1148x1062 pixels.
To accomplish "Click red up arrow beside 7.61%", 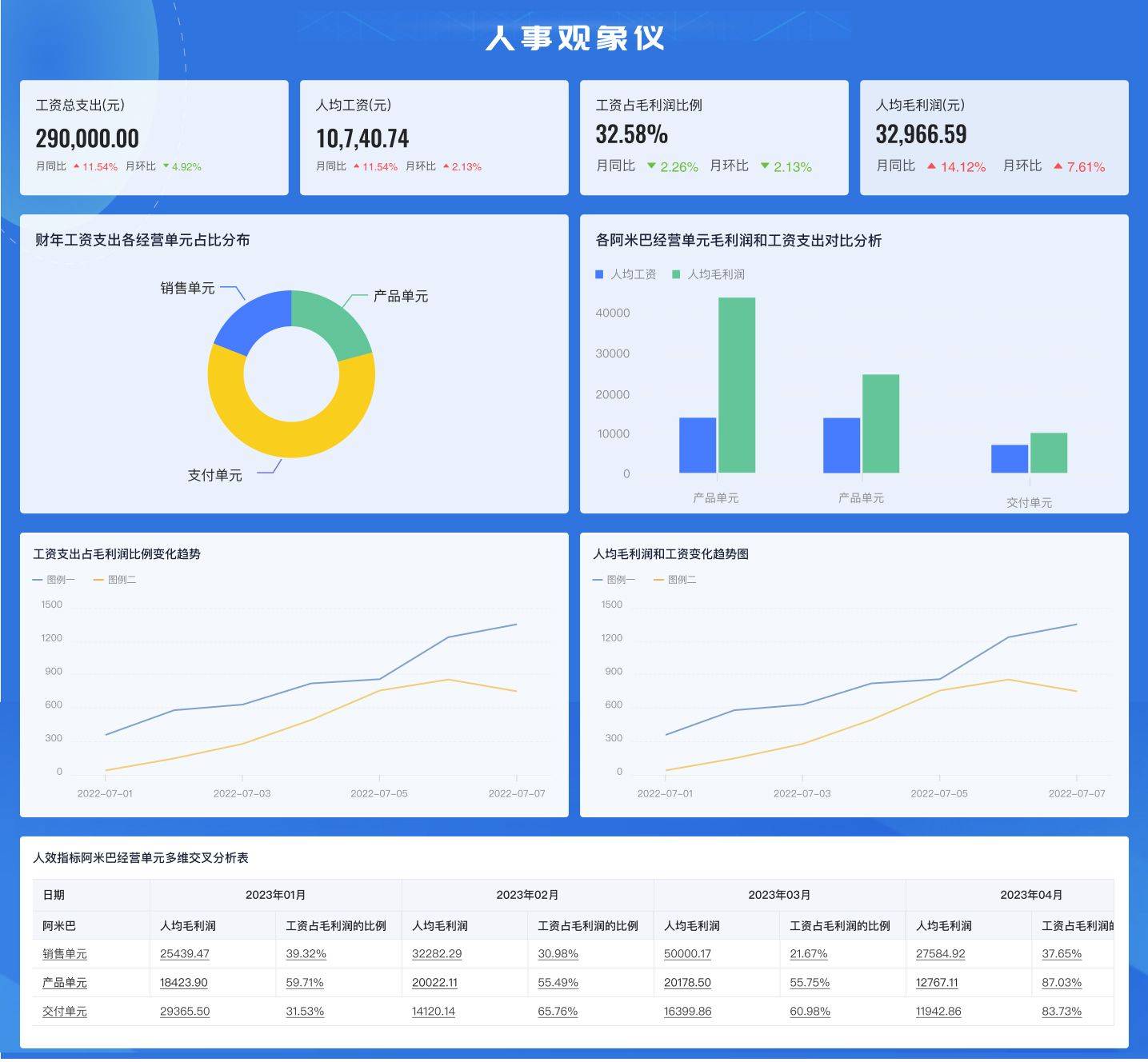I will [x=1058, y=166].
